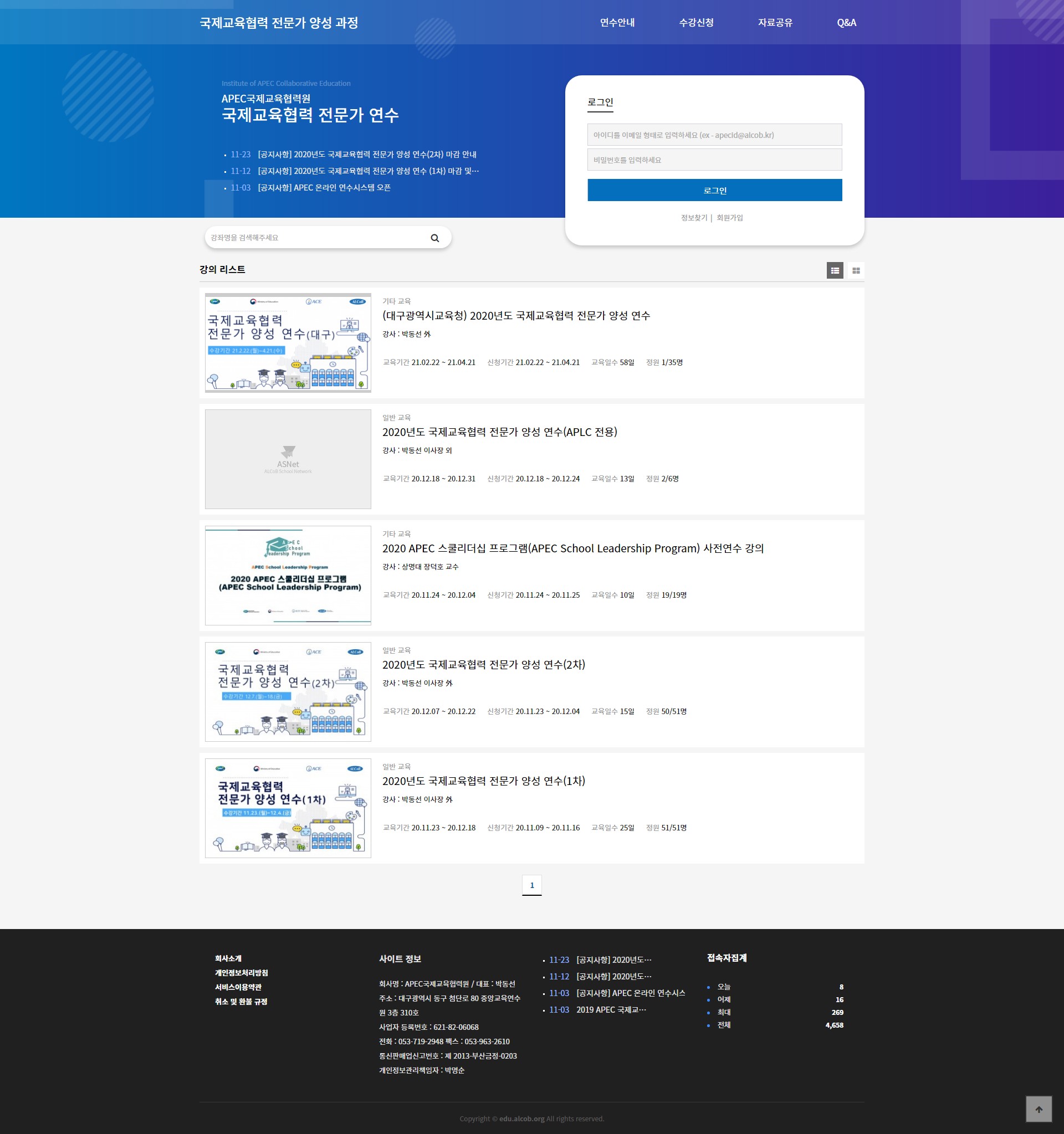Open the 대구광역시교육청 course thumbnail

(x=288, y=343)
